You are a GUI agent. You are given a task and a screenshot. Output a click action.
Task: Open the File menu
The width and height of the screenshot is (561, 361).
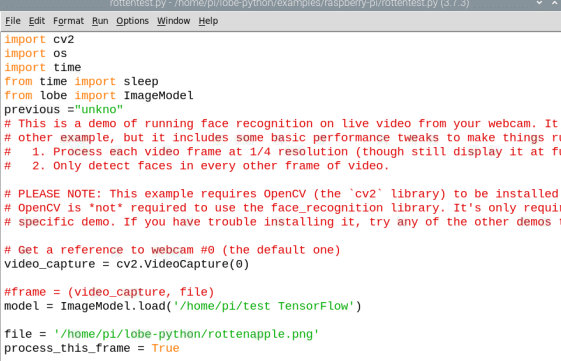coord(13,21)
